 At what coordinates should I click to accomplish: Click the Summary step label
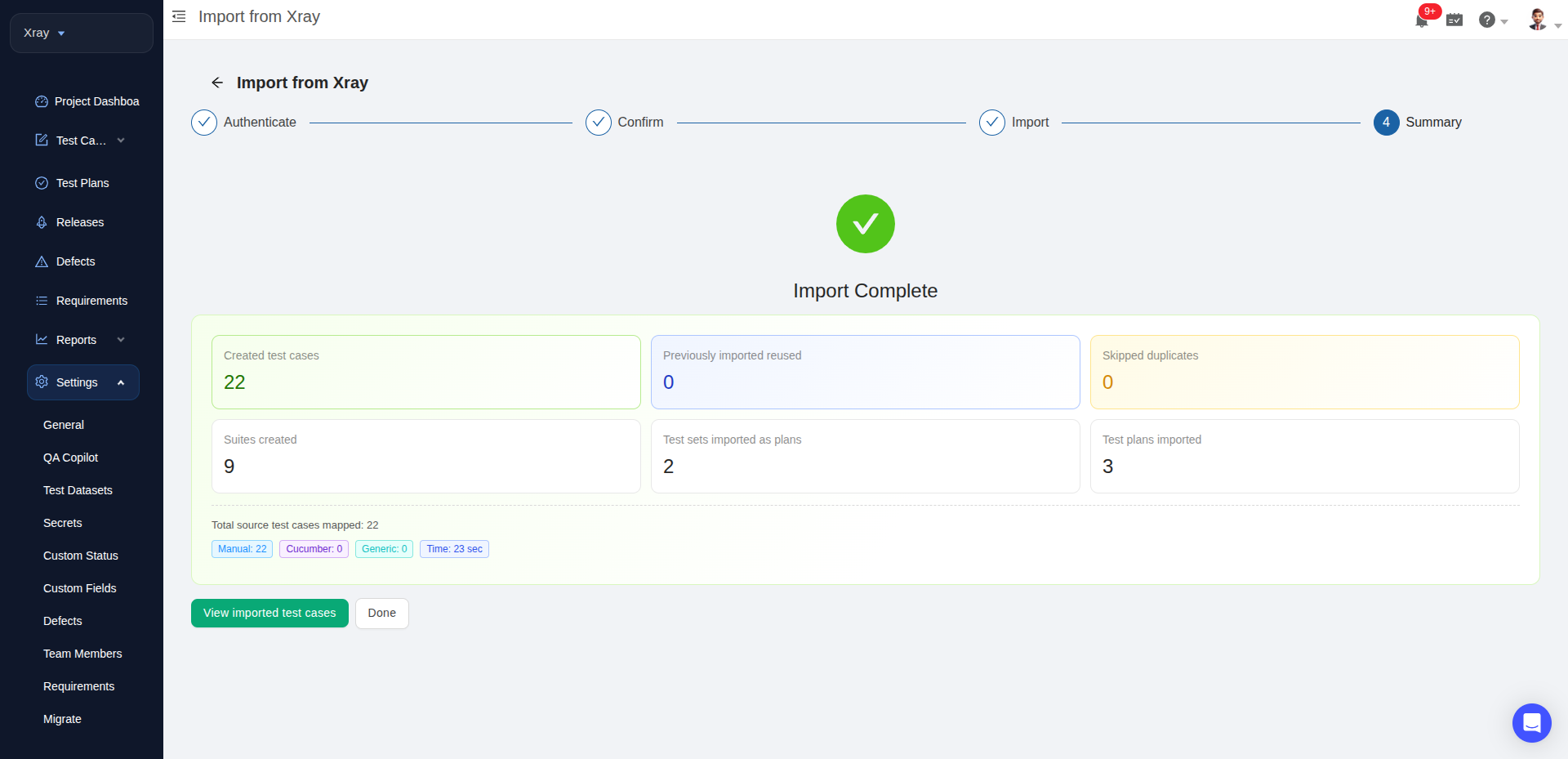click(x=1433, y=122)
